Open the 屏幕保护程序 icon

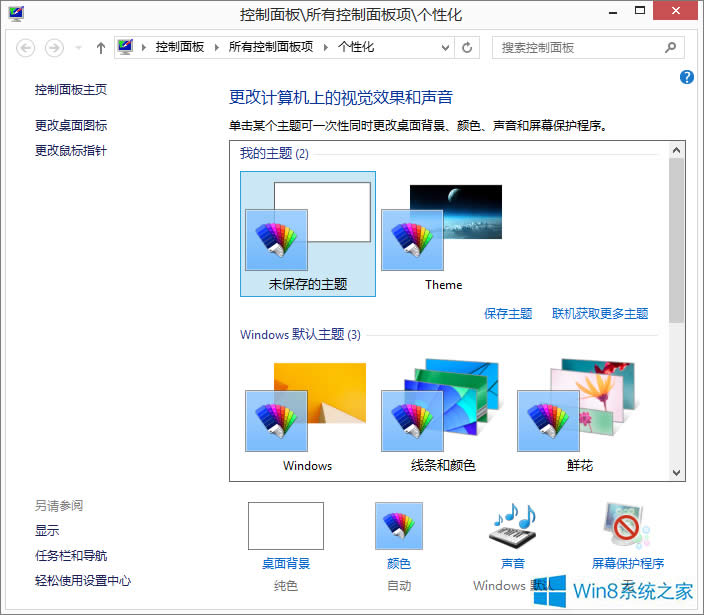(x=627, y=526)
